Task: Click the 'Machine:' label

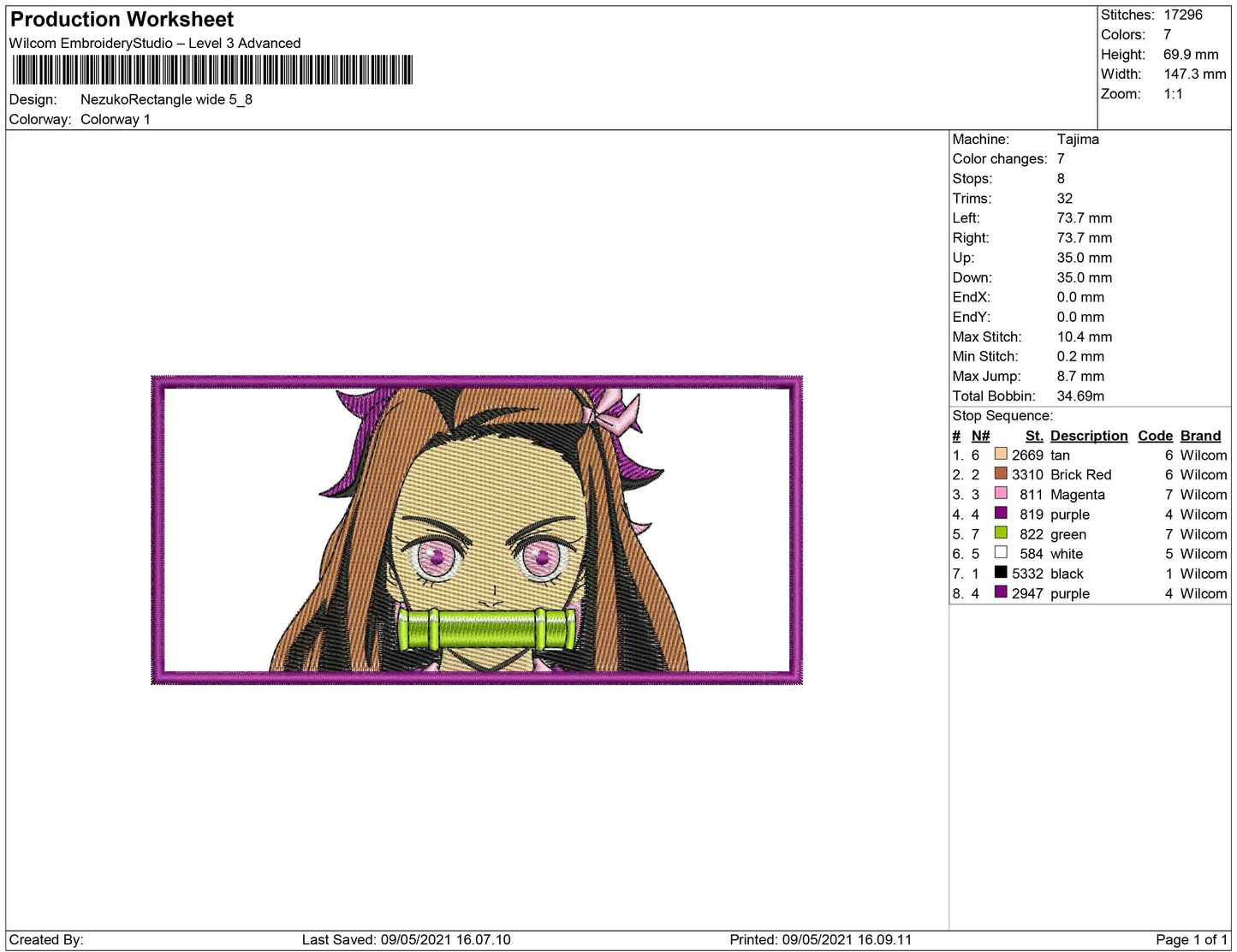Action: tap(981, 139)
